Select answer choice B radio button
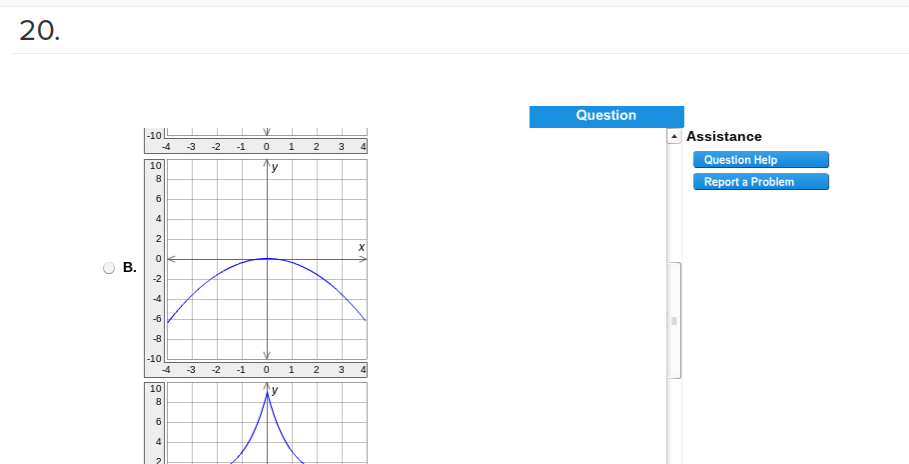The image size is (909, 464). click(x=109, y=268)
